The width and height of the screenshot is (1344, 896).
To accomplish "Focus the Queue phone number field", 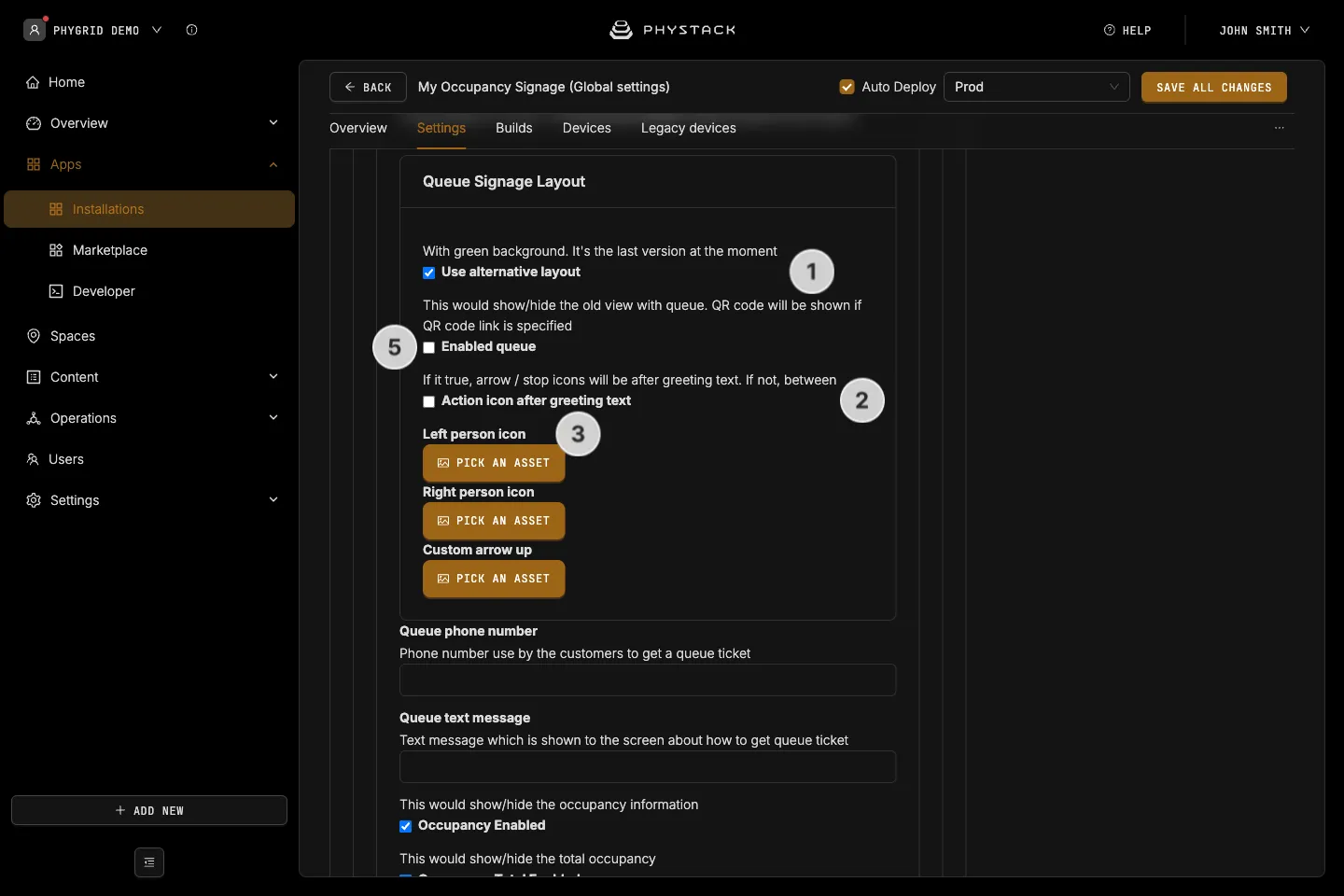I will [648, 680].
